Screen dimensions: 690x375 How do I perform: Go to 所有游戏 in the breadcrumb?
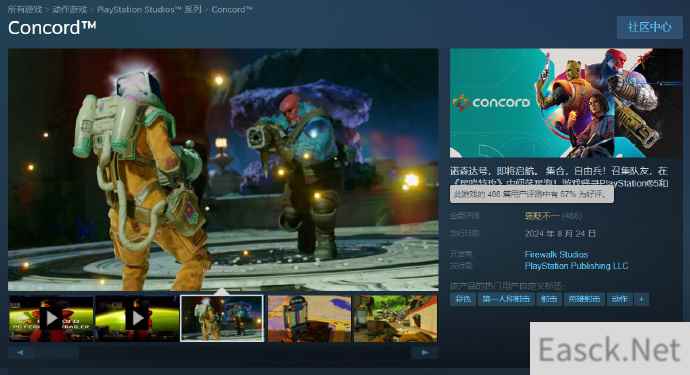25,9
